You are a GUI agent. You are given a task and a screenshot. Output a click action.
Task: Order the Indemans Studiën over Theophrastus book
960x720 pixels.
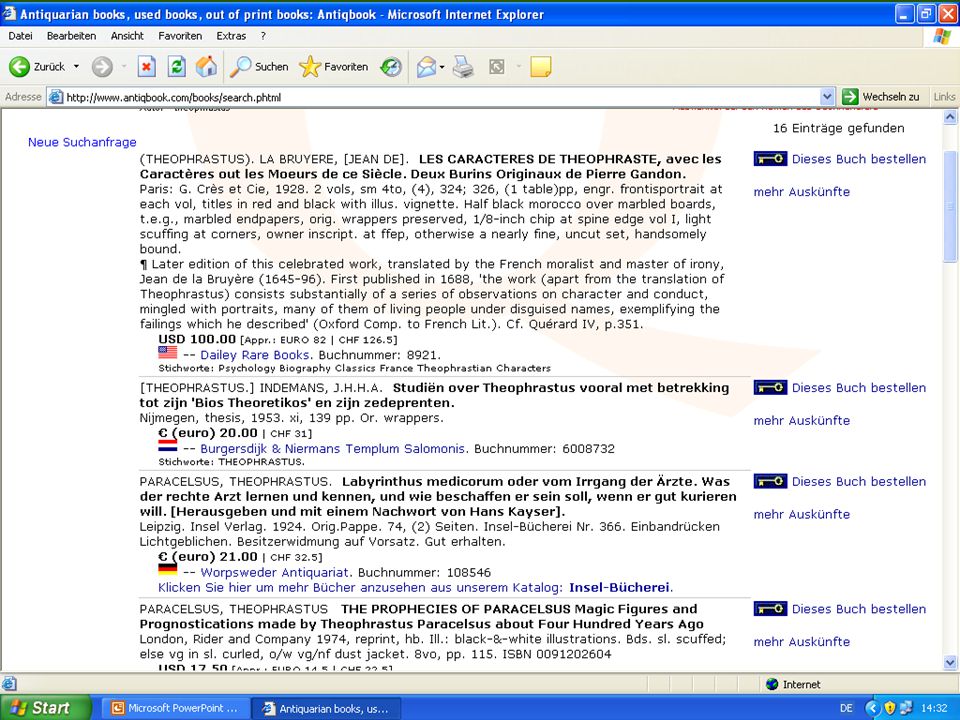click(x=858, y=388)
